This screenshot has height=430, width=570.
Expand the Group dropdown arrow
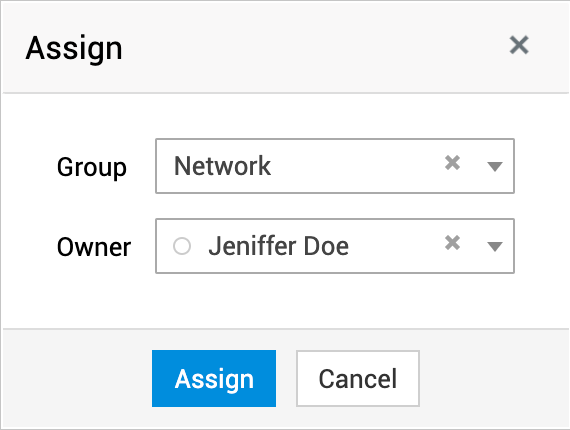pyautogui.click(x=495, y=166)
